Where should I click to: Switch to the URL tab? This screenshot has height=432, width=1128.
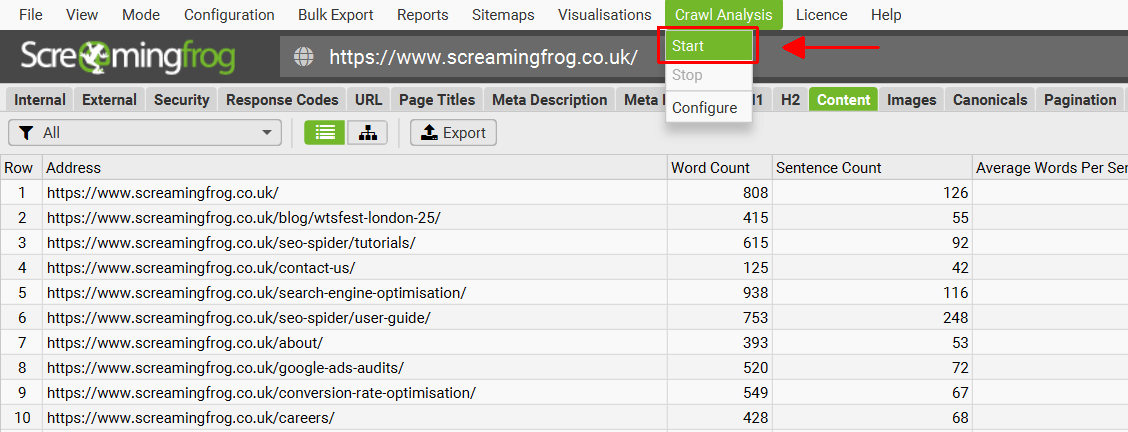pyautogui.click(x=368, y=100)
